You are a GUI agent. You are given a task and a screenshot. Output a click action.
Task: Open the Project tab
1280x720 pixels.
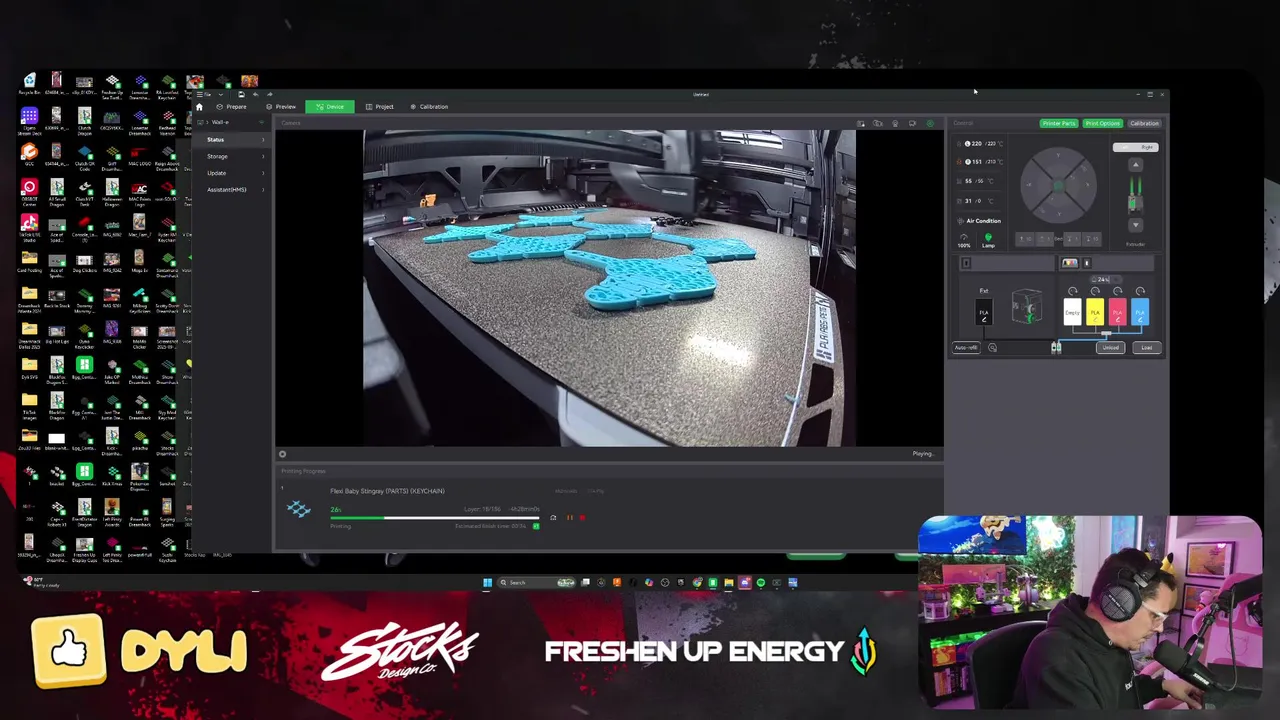point(379,107)
